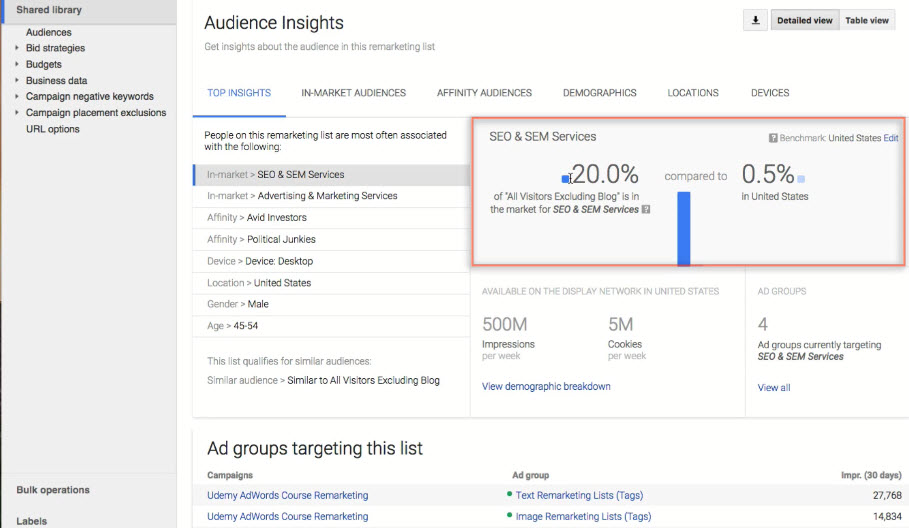Open Audiences in Shared library sidebar
Viewport: 909px width, 528px height.
click(48, 32)
